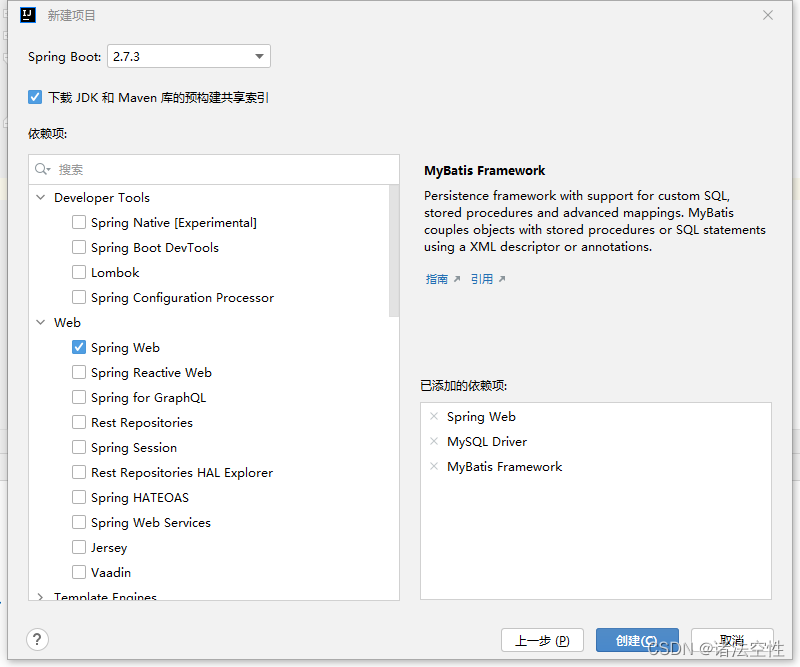Check the Vaadin dependency

pyautogui.click(x=79, y=573)
